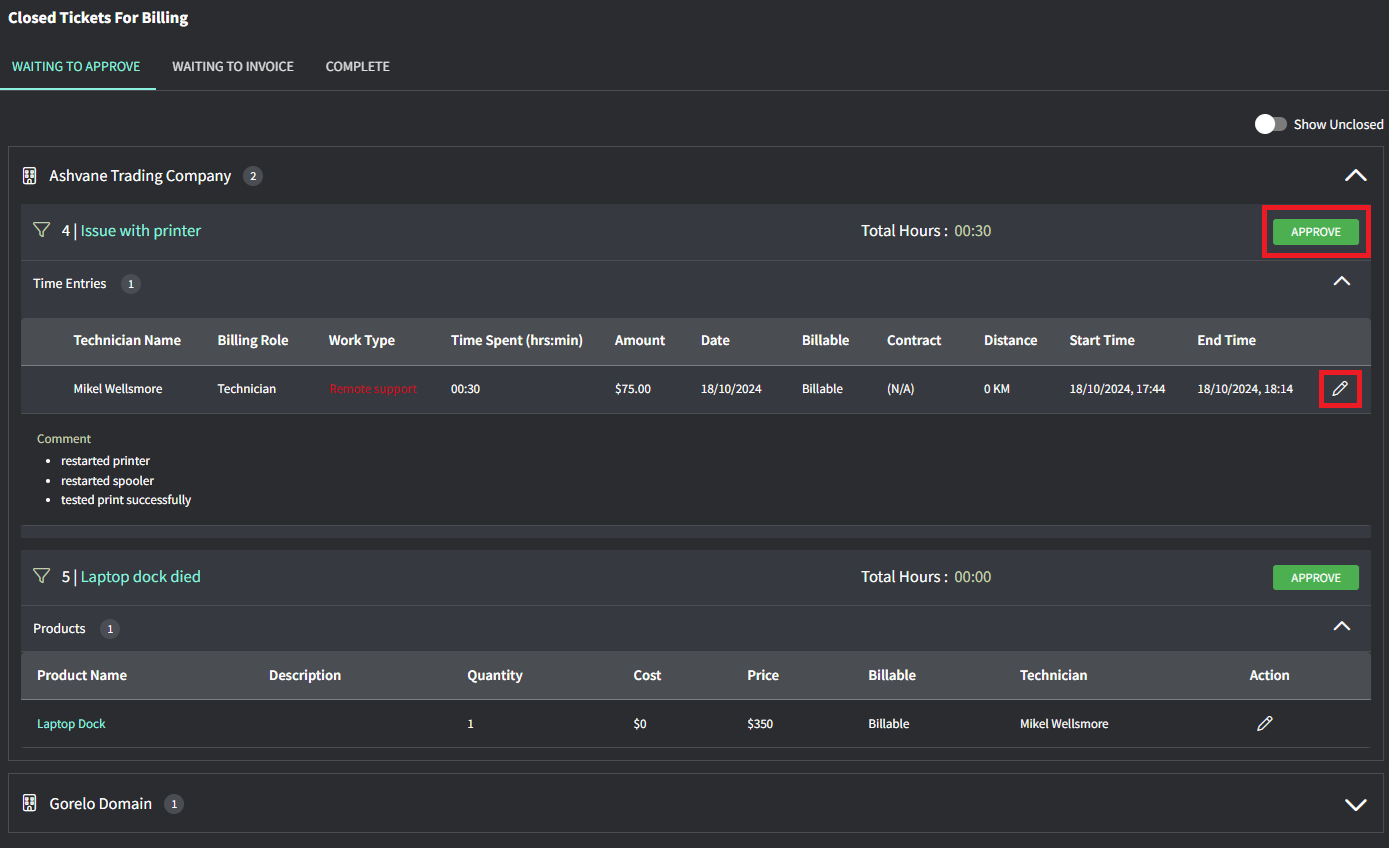
Task: Click the 18/10/2024, 18:14 end time
Action: point(1245,389)
